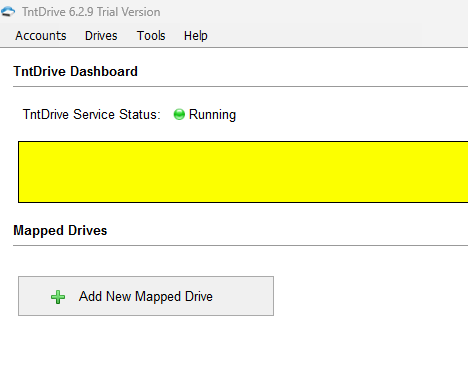Open the Accounts menu
This screenshot has width=468, height=381.
click(x=41, y=36)
